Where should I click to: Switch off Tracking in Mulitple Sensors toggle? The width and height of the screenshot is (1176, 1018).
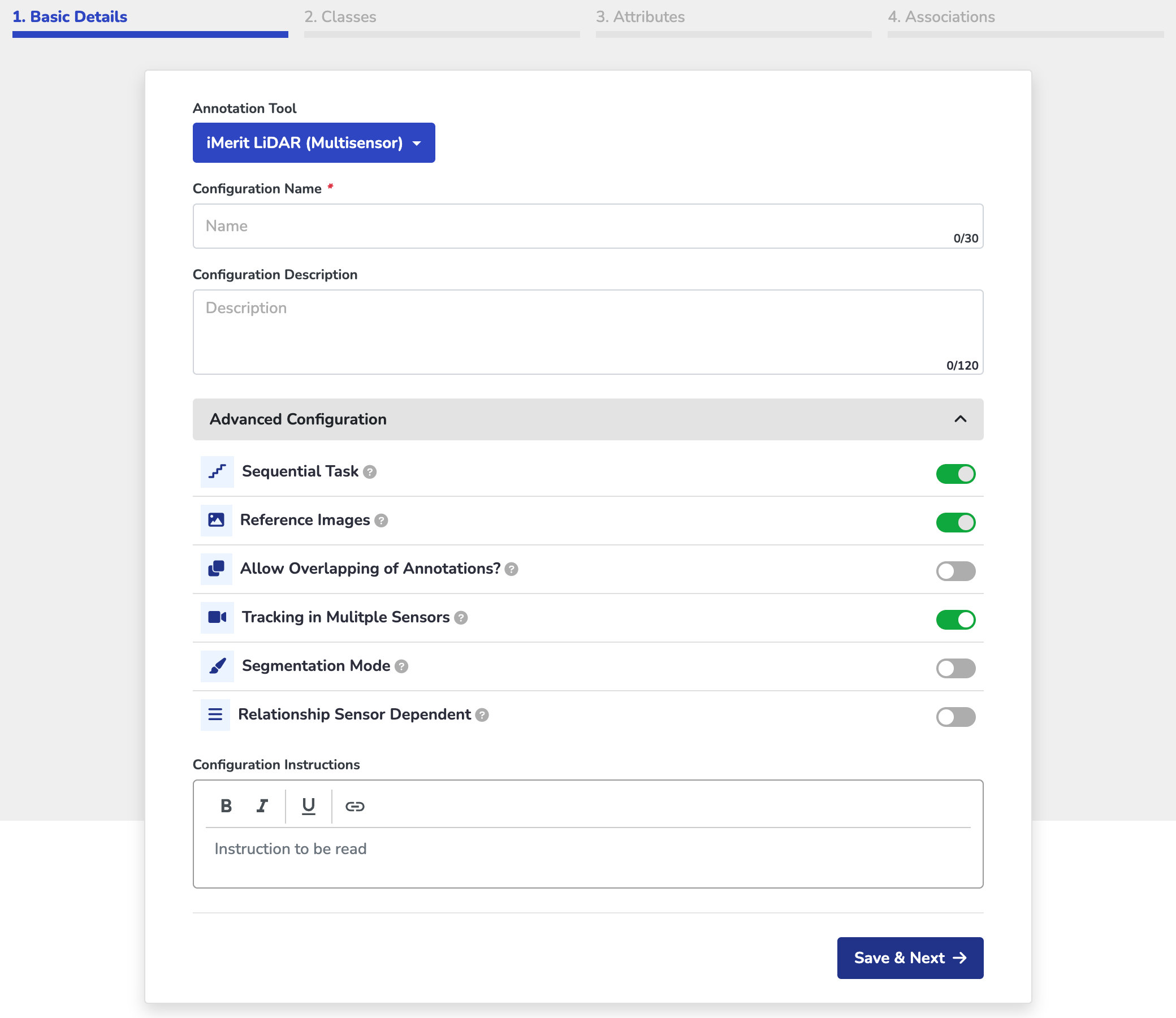click(x=955, y=619)
